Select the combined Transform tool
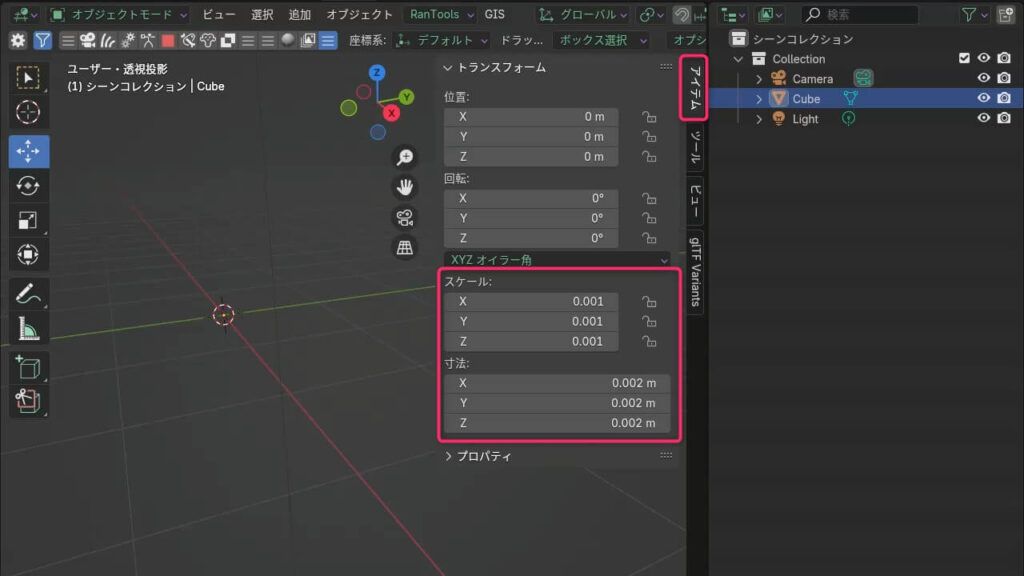This screenshot has height=576, width=1024. click(28, 254)
